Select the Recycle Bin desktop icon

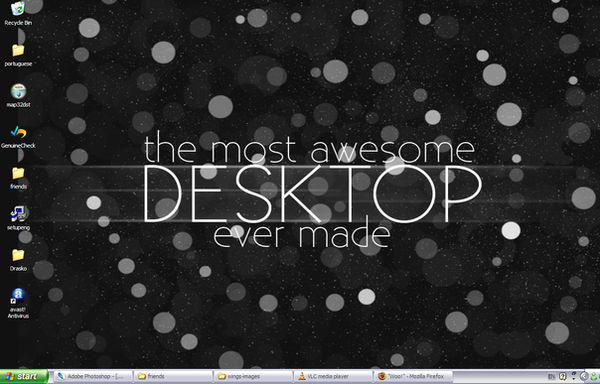point(18,14)
